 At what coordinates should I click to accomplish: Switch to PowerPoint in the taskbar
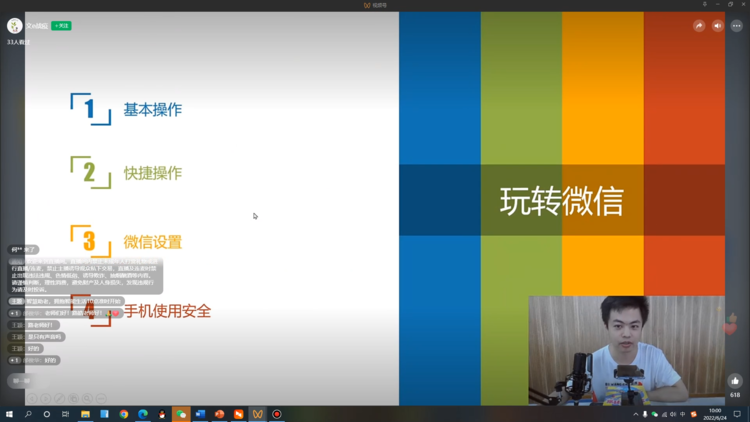tap(220, 414)
